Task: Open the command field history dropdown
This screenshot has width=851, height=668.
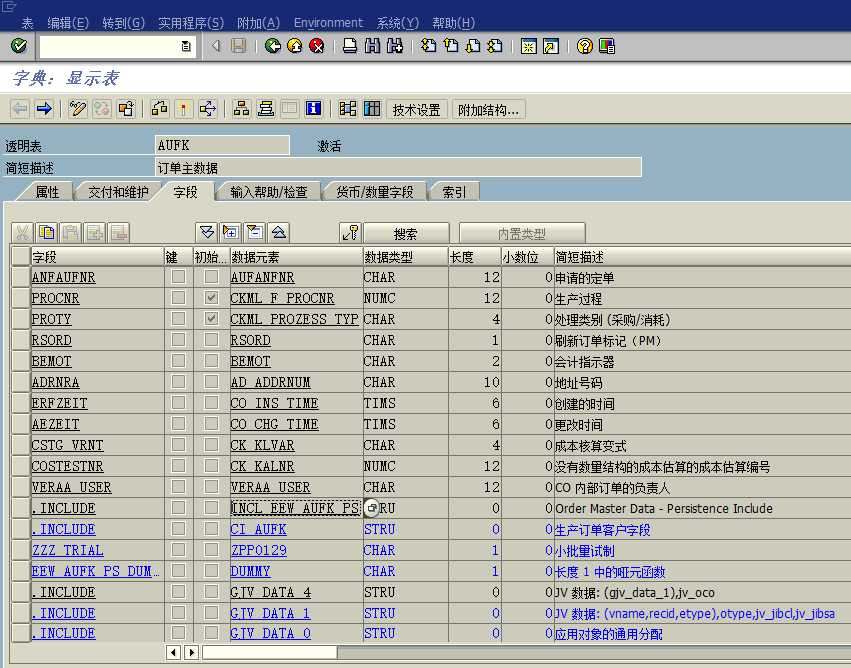Action: [186, 46]
